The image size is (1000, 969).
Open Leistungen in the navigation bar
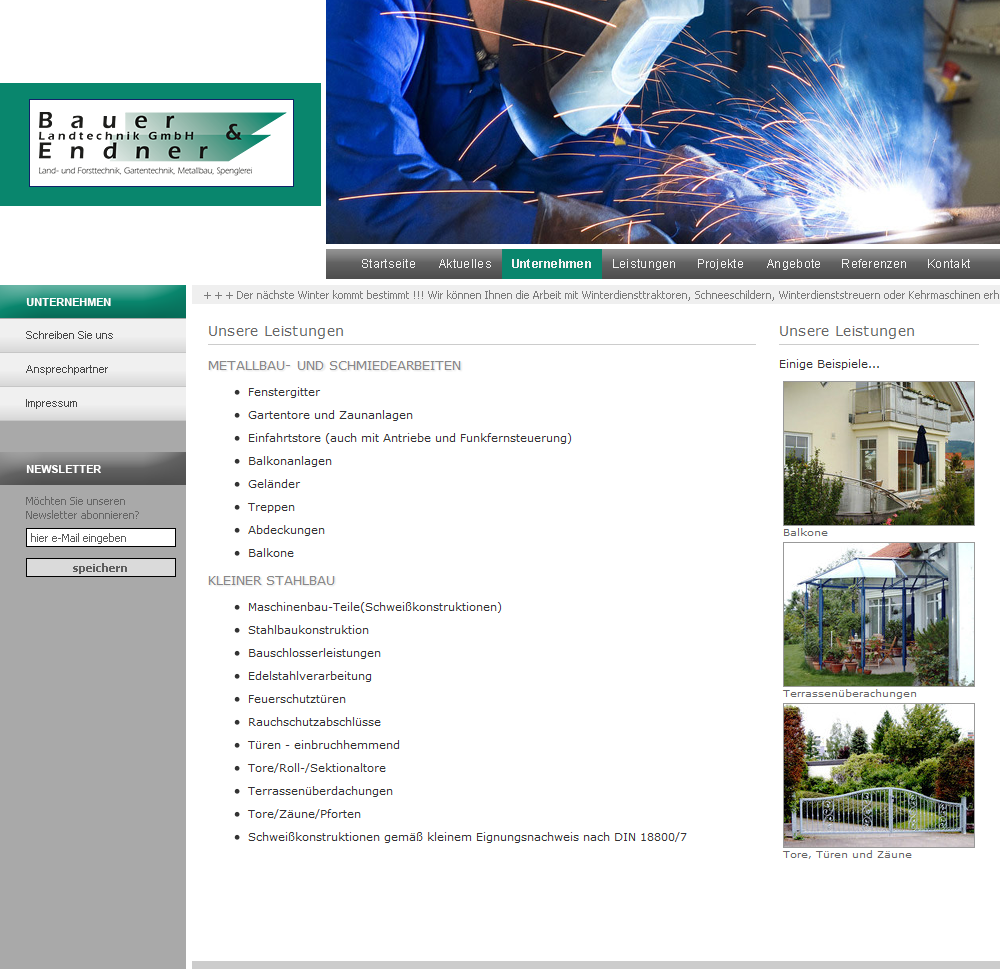[x=644, y=264]
